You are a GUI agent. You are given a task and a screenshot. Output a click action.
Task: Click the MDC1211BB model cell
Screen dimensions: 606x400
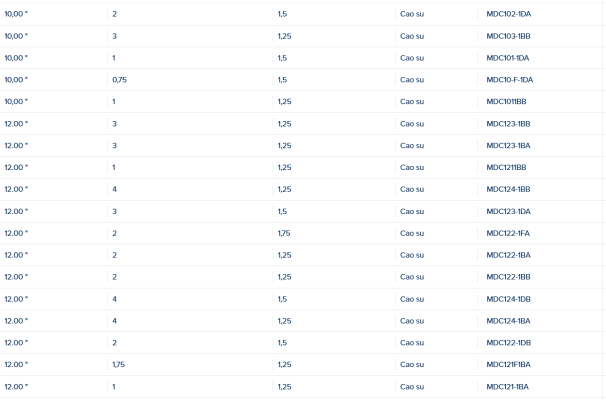pyautogui.click(x=506, y=168)
